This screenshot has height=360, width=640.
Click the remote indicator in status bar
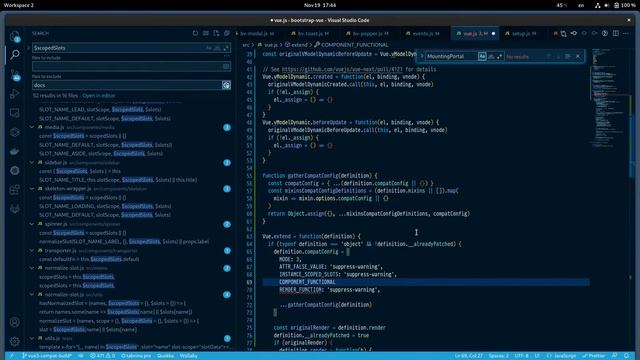coord(11,356)
